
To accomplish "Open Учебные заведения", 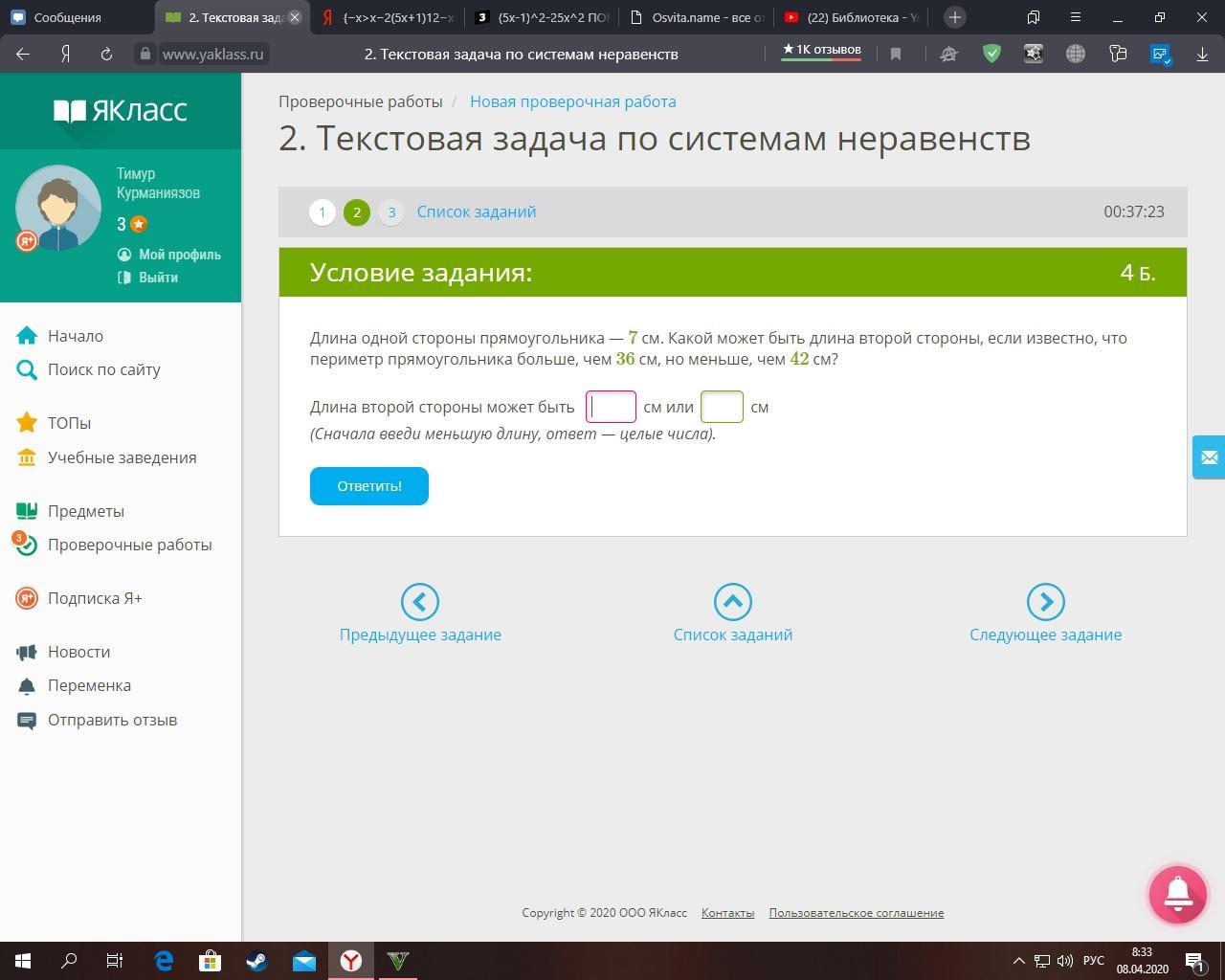I will coord(122,457).
